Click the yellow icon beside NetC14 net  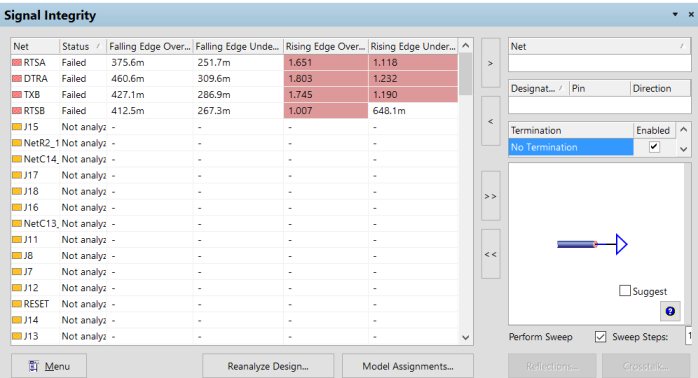17,159
